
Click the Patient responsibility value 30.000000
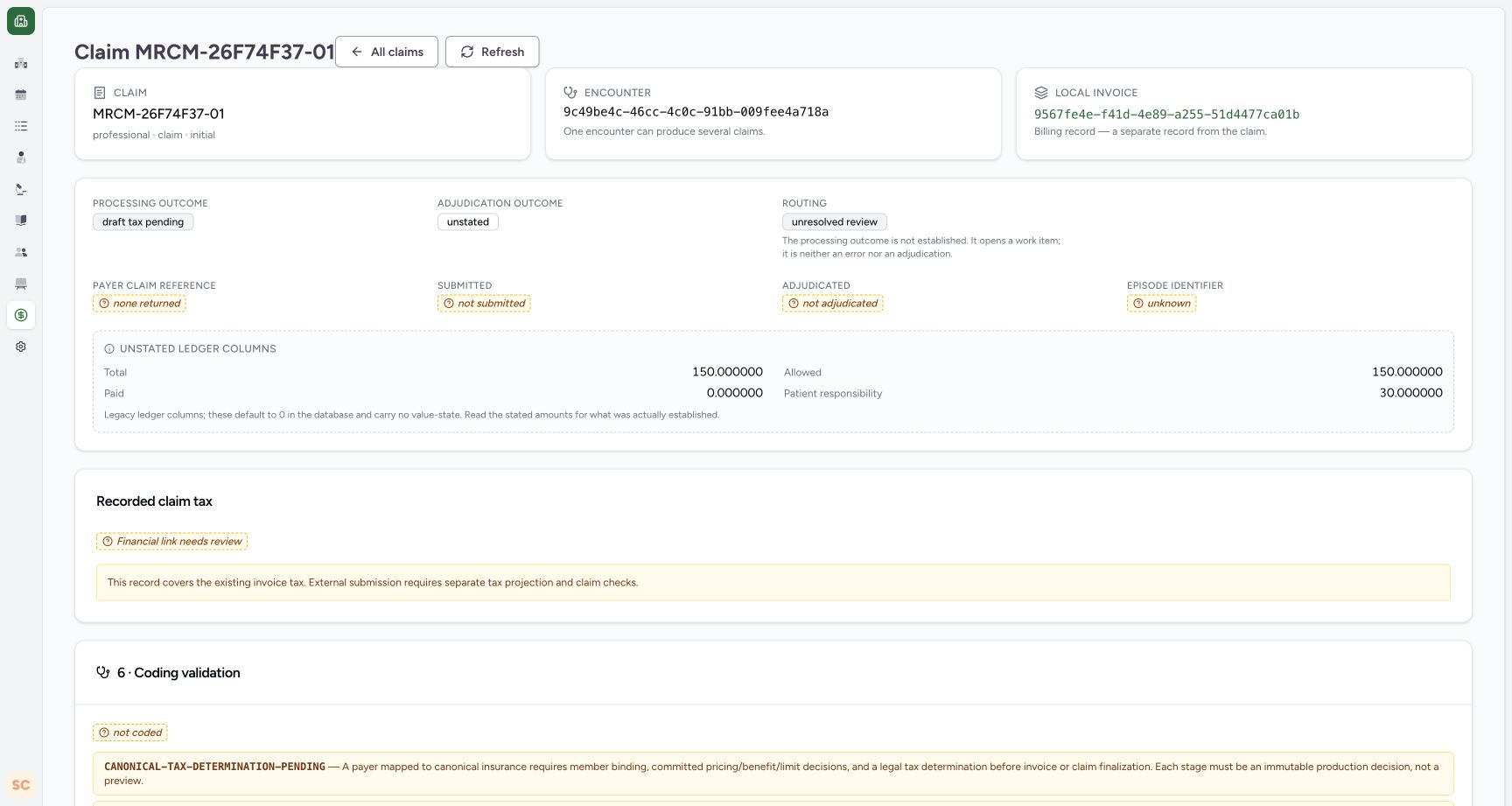pos(1410,393)
